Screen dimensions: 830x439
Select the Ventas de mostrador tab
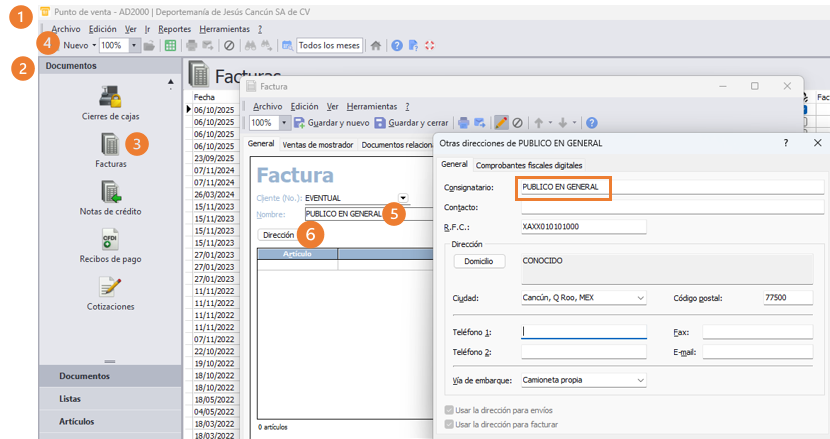317,145
